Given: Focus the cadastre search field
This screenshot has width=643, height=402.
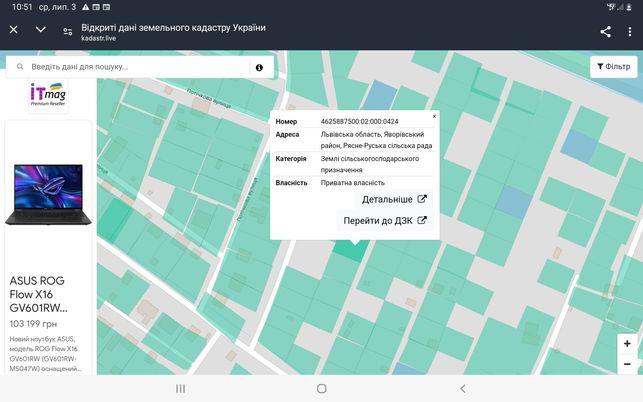Looking at the screenshot, I should point(139,67).
